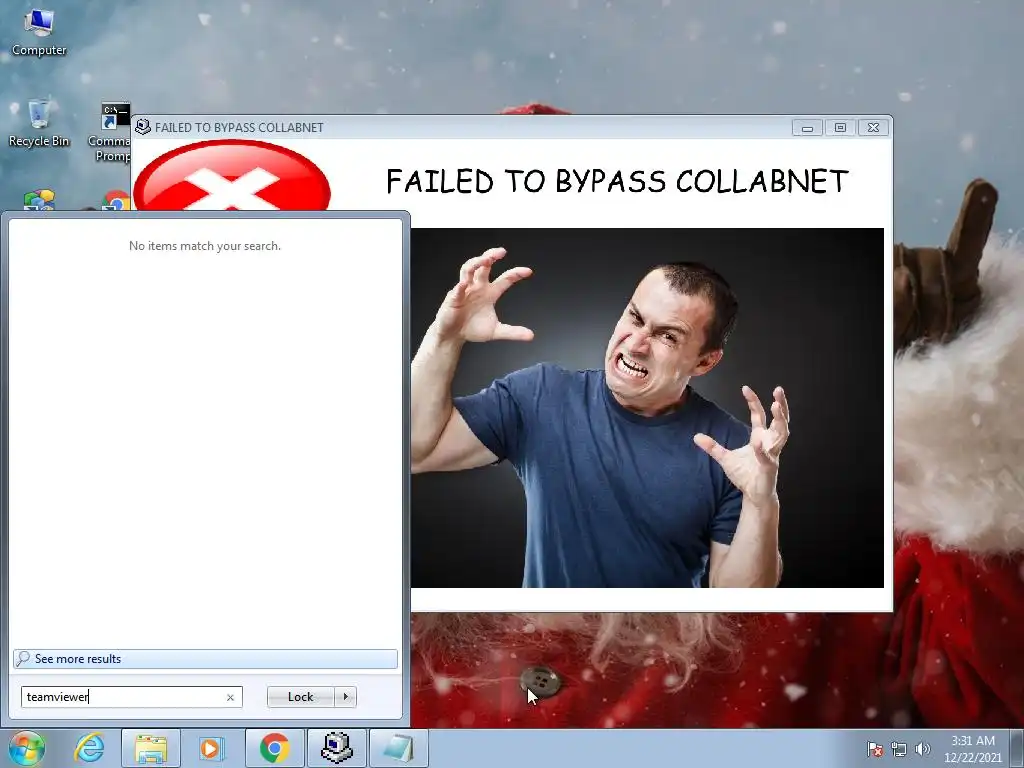
Task: Launch Google Chrome from the taskbar
Action: click(274, 748)
